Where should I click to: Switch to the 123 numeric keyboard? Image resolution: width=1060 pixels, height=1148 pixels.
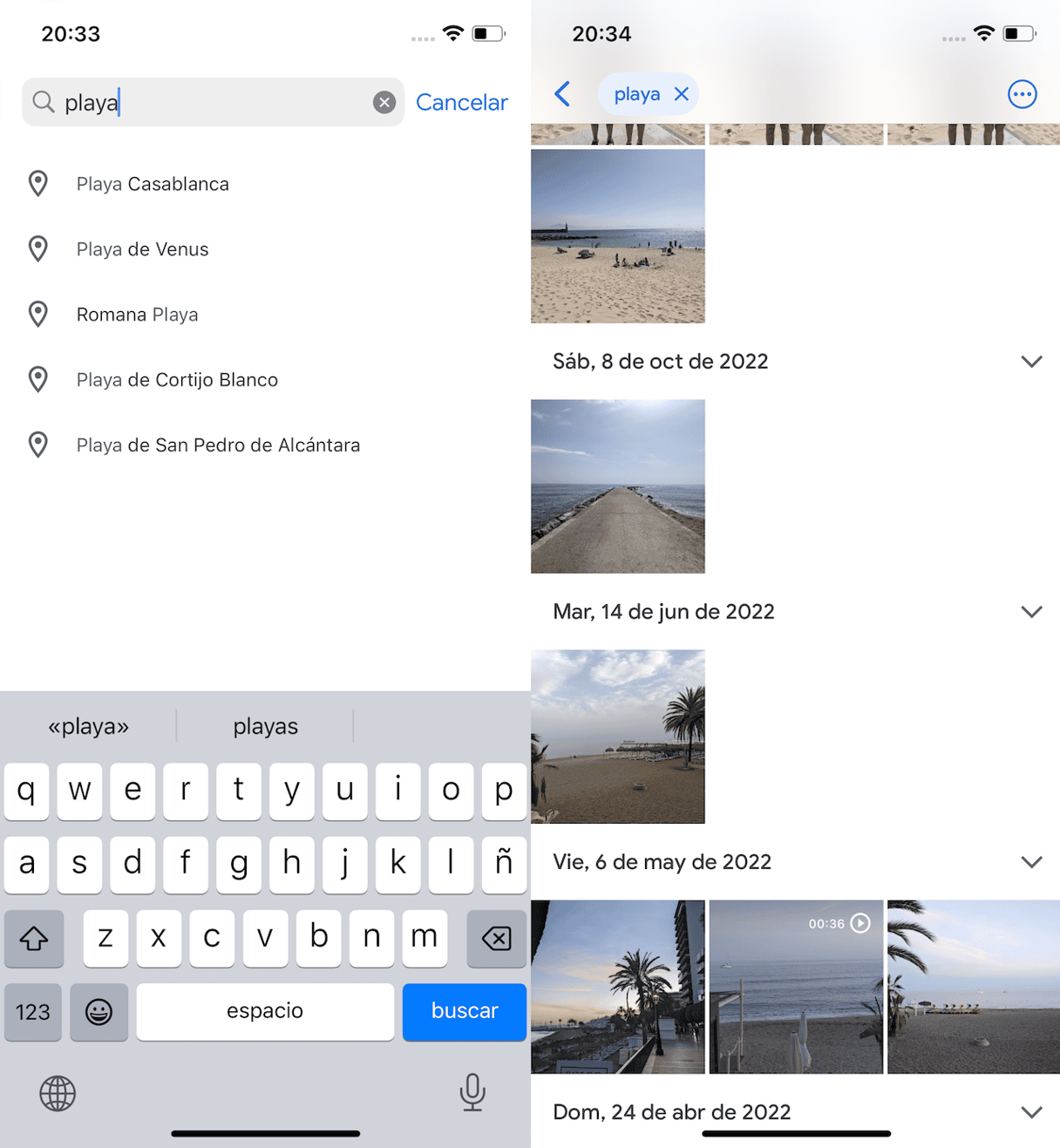click(33, 1011)
